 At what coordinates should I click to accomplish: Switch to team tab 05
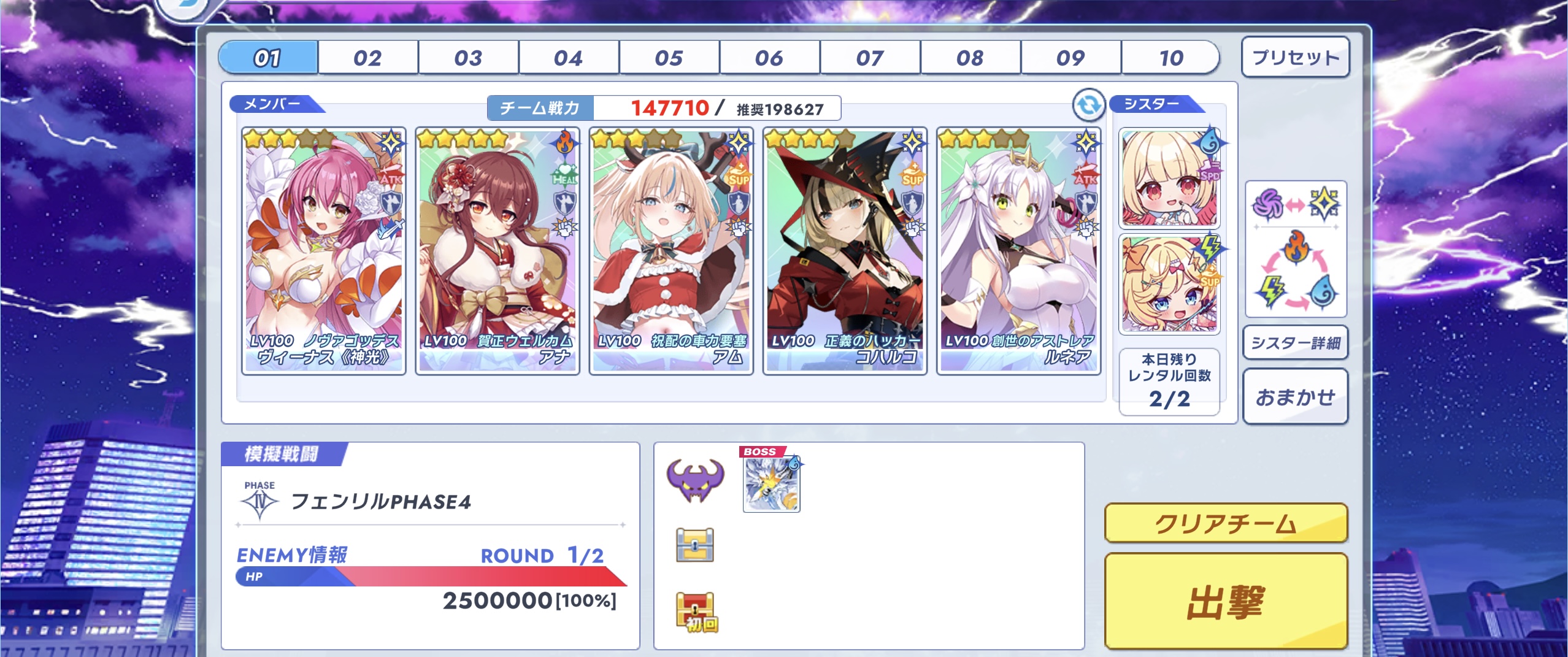669,58
